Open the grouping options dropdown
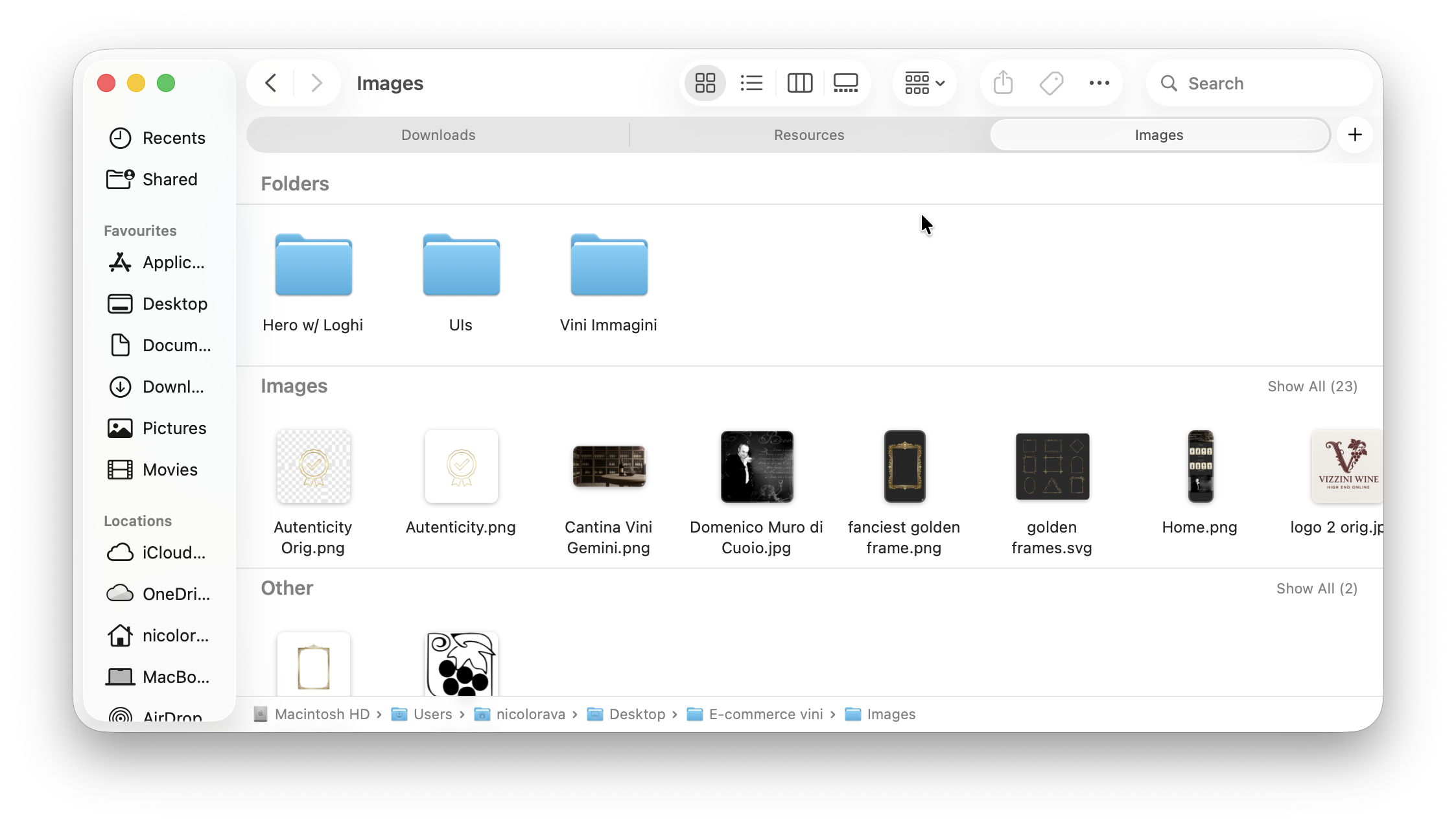This screenshot has height=828, width=1456. (x=924, y=83)
